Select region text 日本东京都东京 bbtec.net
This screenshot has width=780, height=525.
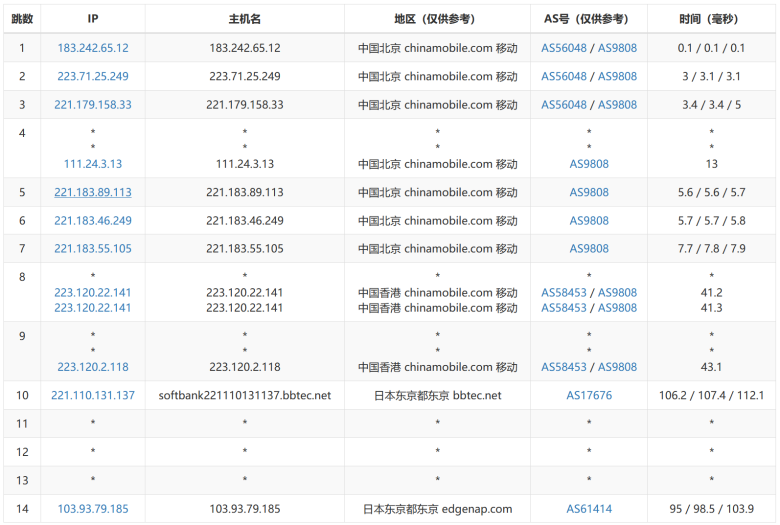[437, 395]
